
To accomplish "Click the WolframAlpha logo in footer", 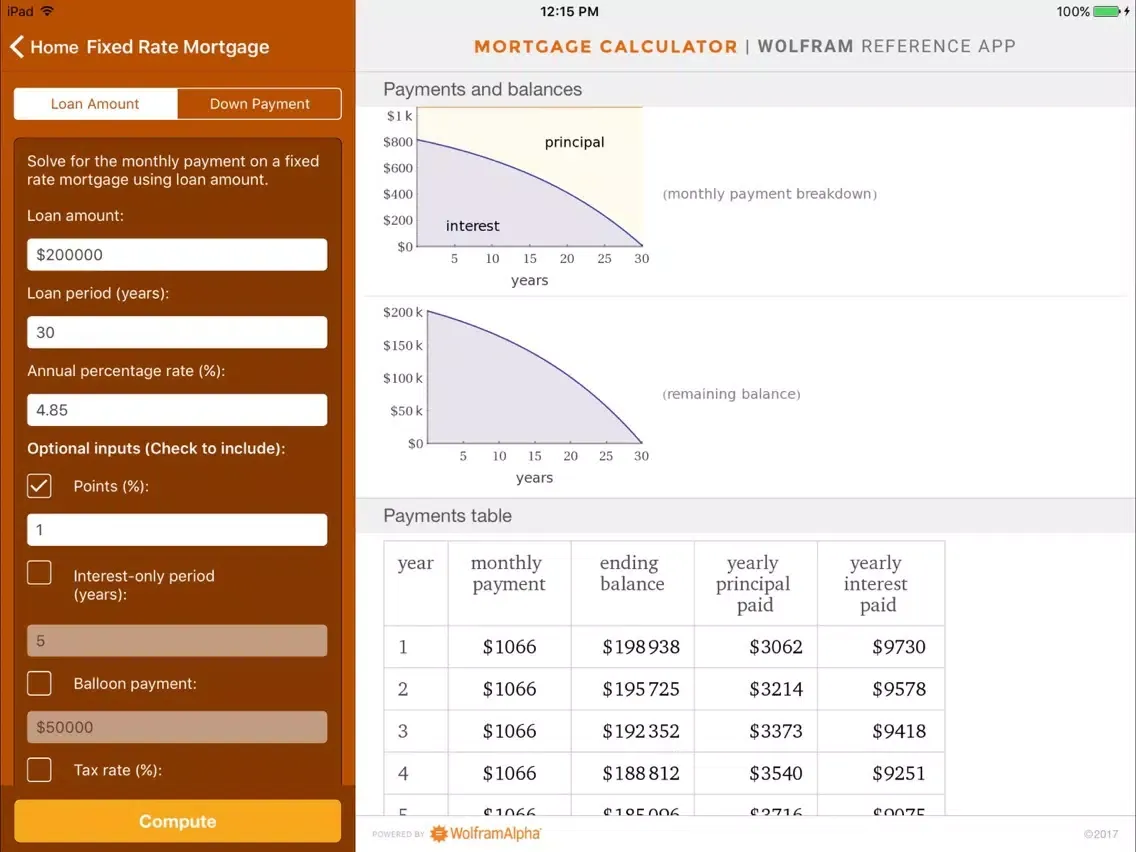I will [485, 833].
